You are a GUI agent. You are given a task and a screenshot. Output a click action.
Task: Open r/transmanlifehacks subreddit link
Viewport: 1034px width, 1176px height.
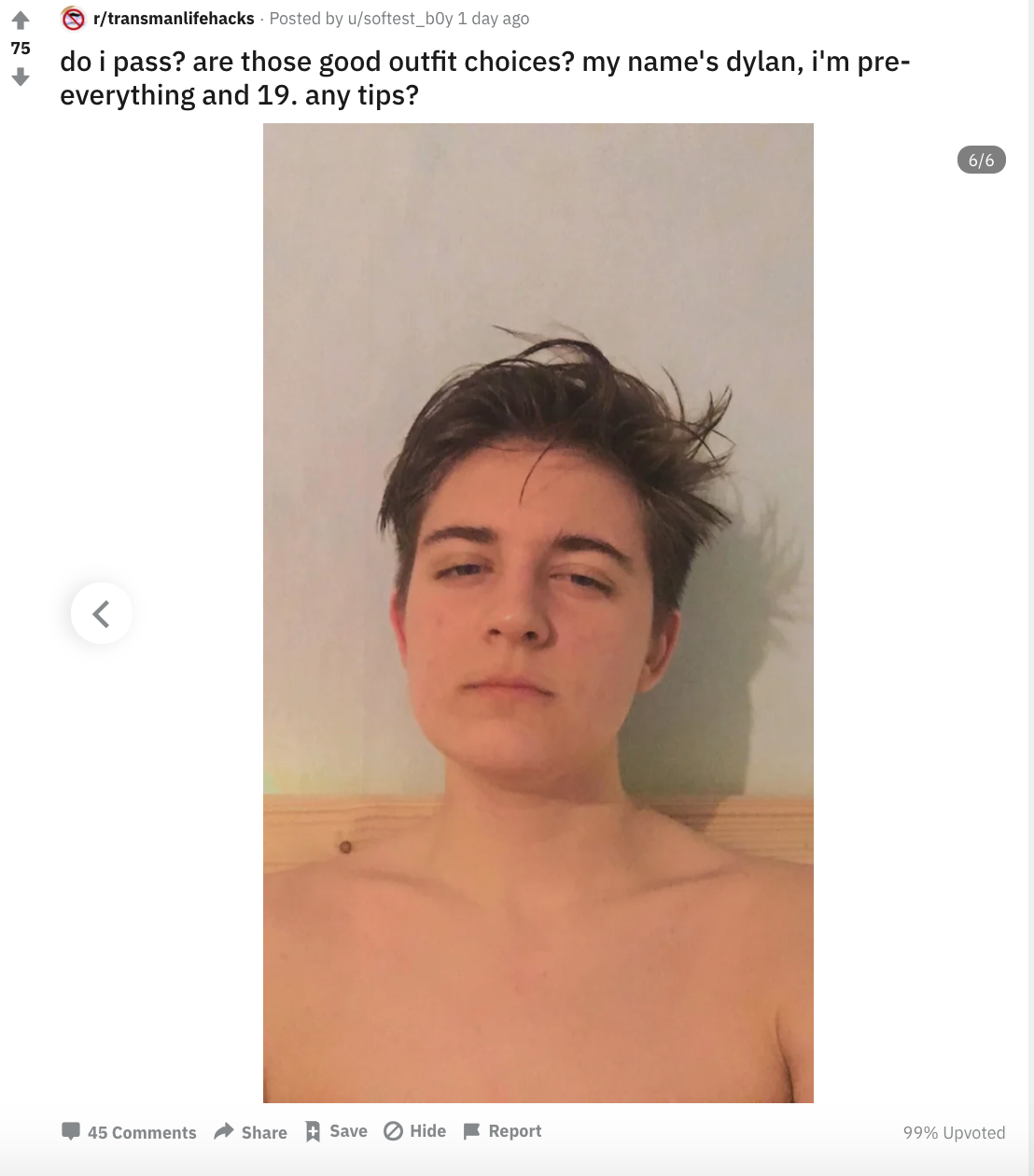(174, 19)
